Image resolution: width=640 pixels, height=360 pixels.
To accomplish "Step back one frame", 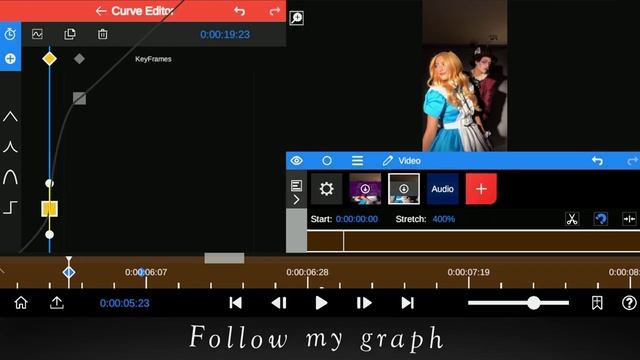I will (279, 303).
